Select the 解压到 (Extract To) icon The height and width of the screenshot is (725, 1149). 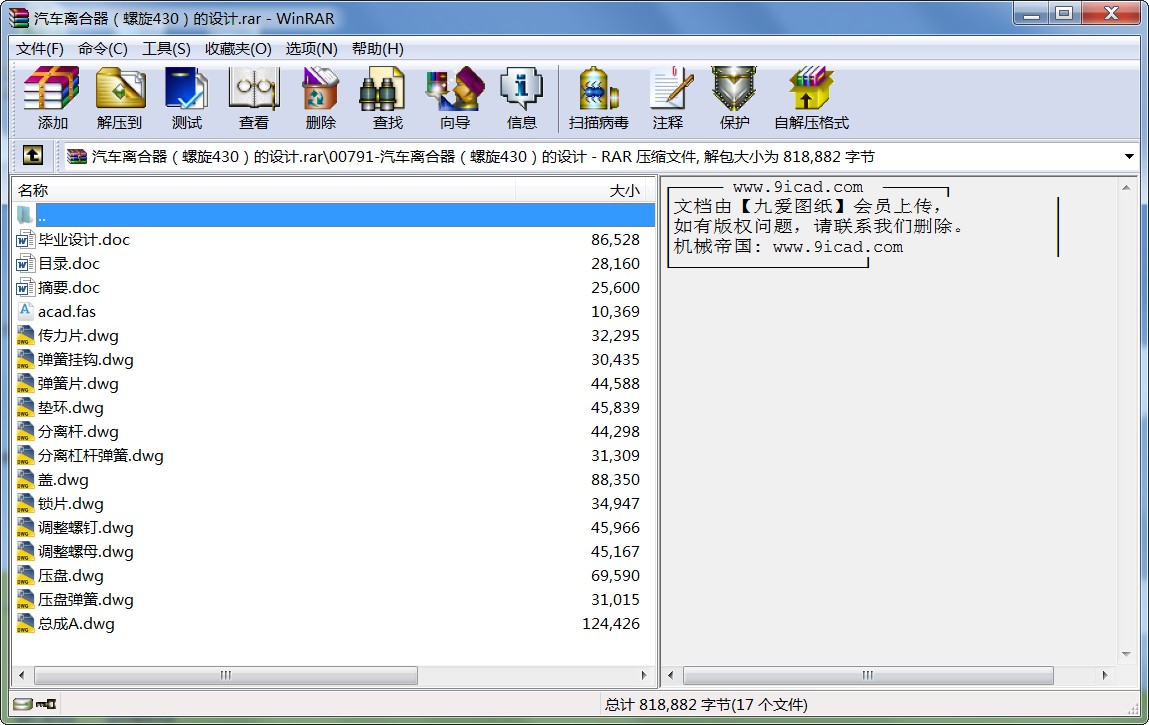pyautogui.click(x=120, y=97)
